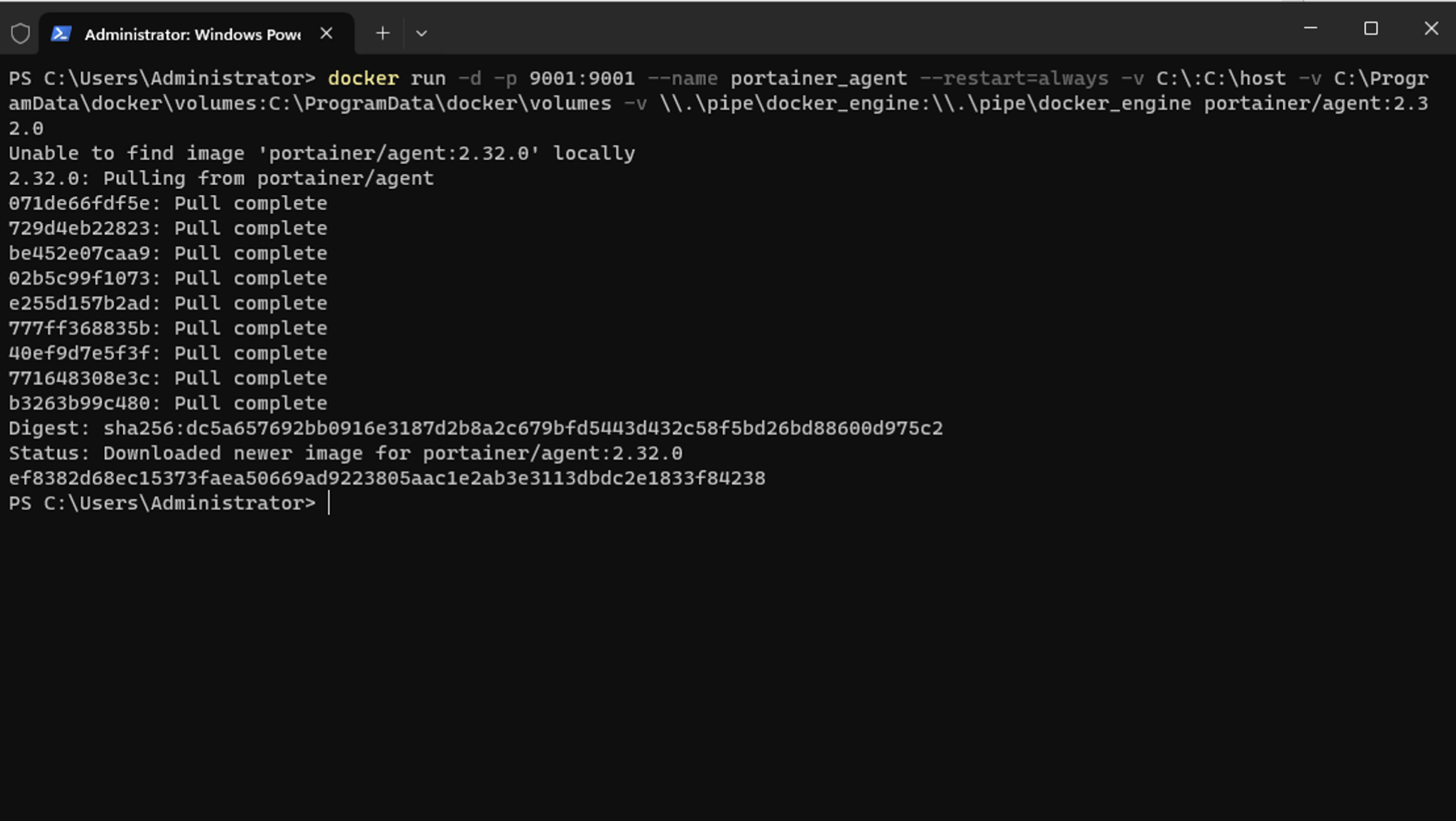The width and height of the screenshot is (1456, 821).
Task: Close the Administrator PowerShell tab
Action: pos(327,33)
